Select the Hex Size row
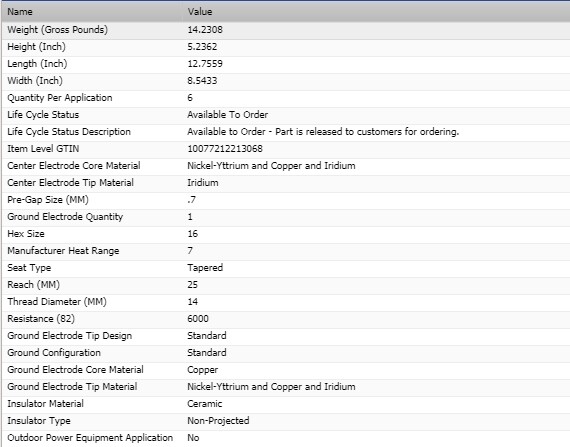Image resolution: width=570 pixels, height=447 pixels. (286, 234)
